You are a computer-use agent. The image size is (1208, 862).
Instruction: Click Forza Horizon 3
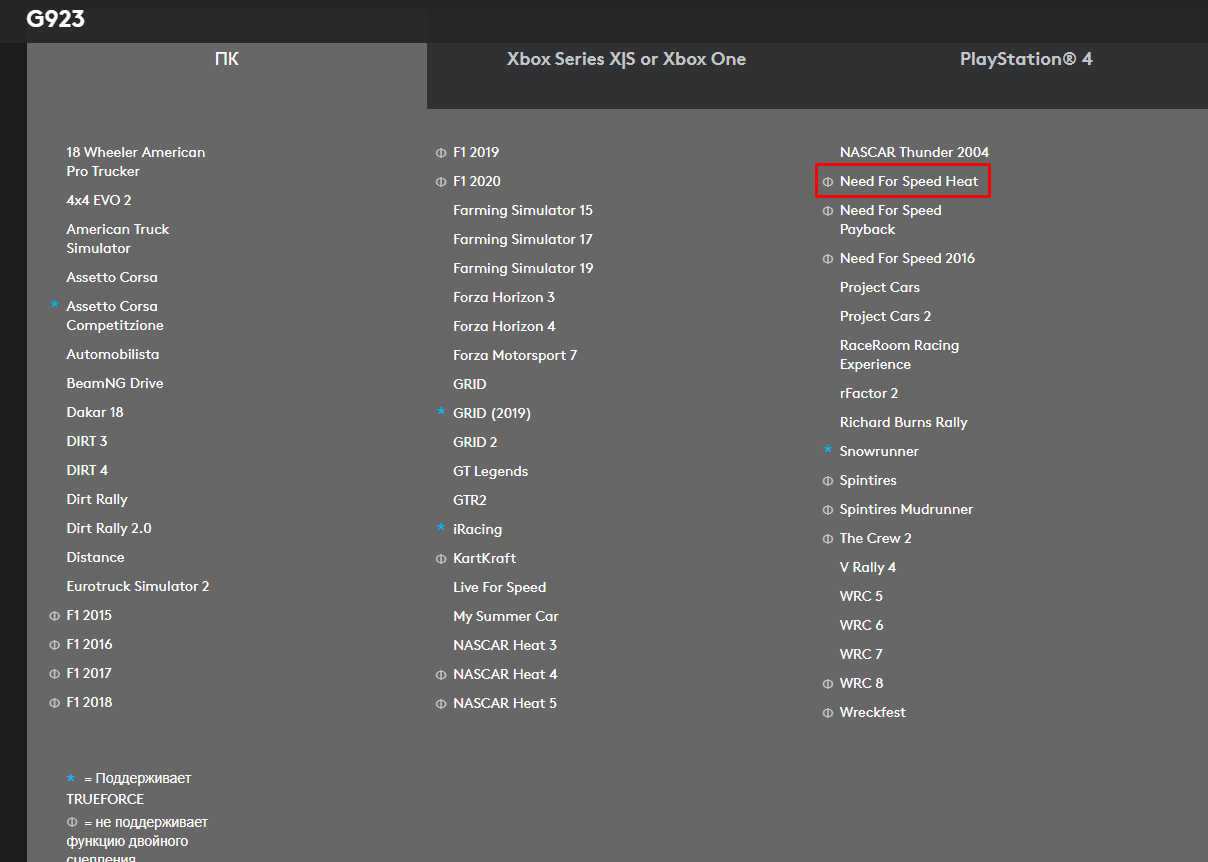pyautogui.click(x=504, y=297)
